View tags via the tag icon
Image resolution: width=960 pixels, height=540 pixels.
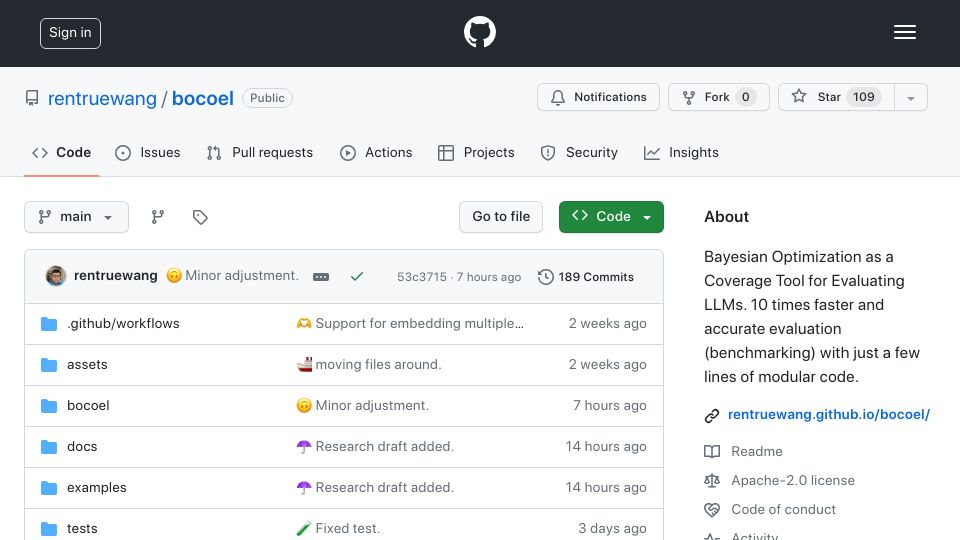click(x=200, y=217)
